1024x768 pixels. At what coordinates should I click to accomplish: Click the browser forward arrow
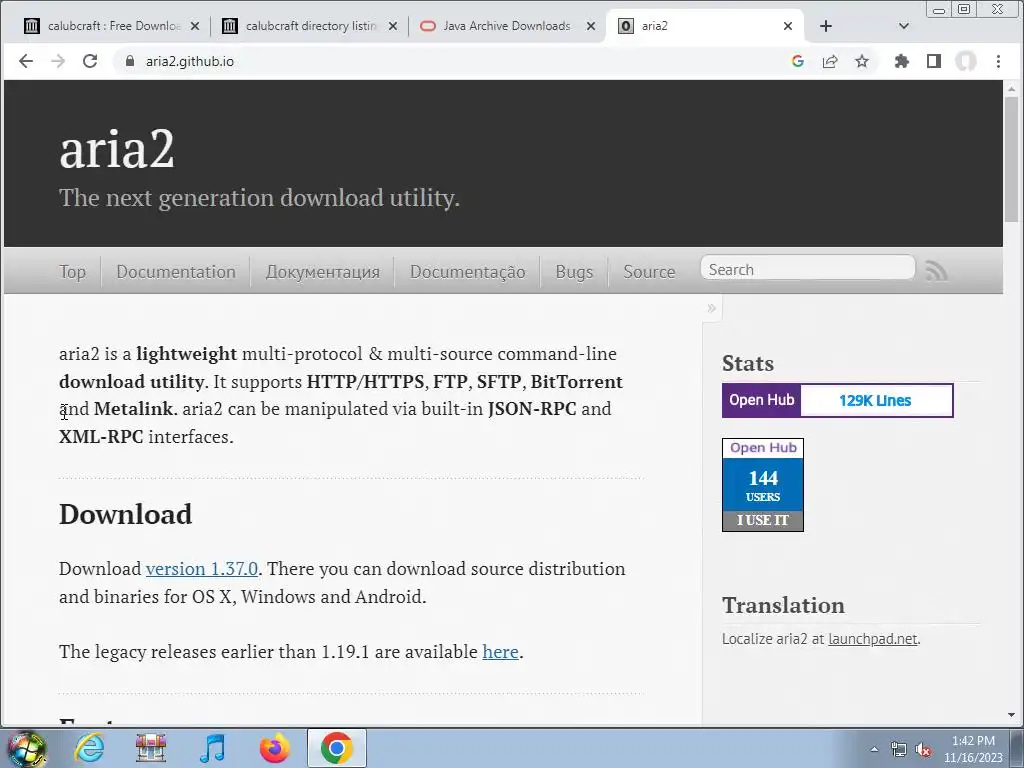[58, 61]
